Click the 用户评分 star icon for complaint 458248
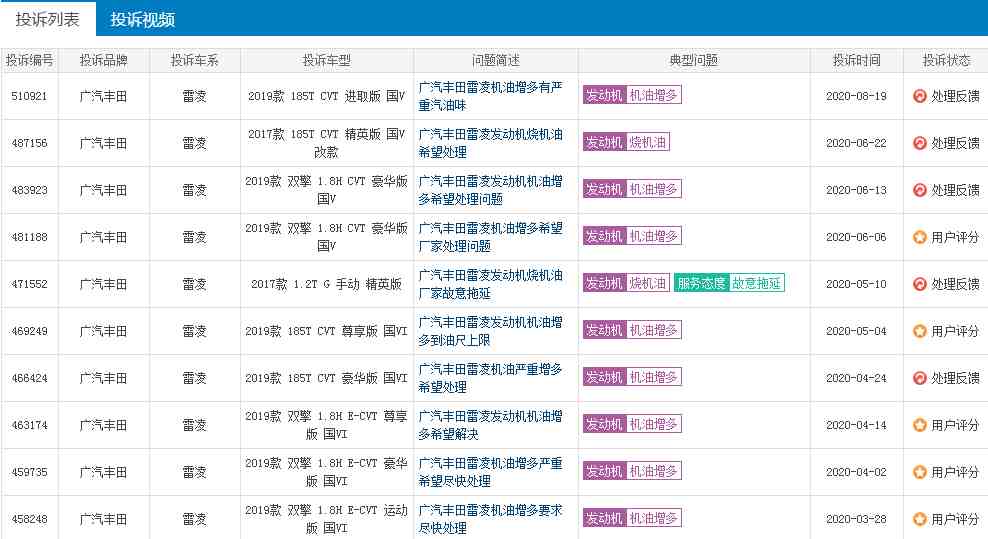Image resolution: width=988 pixels, height=539 pixels. click(920, 519)
